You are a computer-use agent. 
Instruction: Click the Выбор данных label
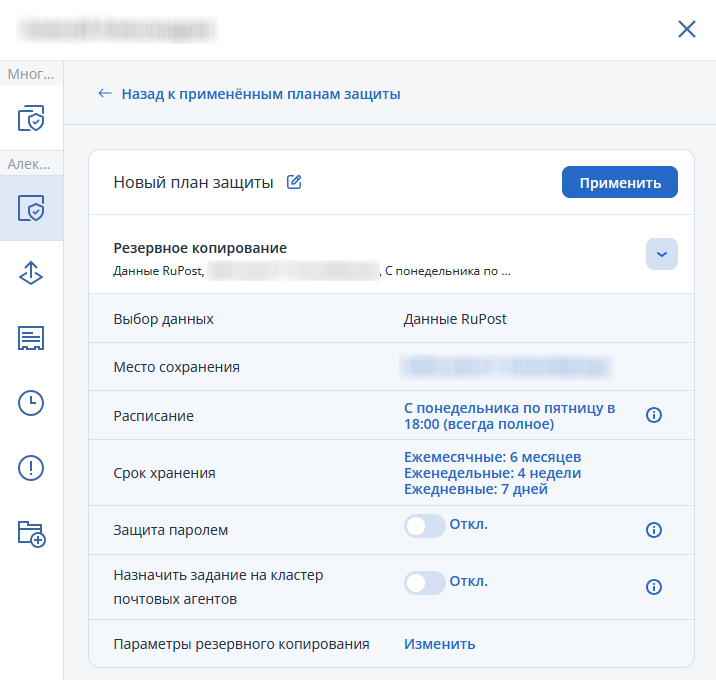[163, 319]
